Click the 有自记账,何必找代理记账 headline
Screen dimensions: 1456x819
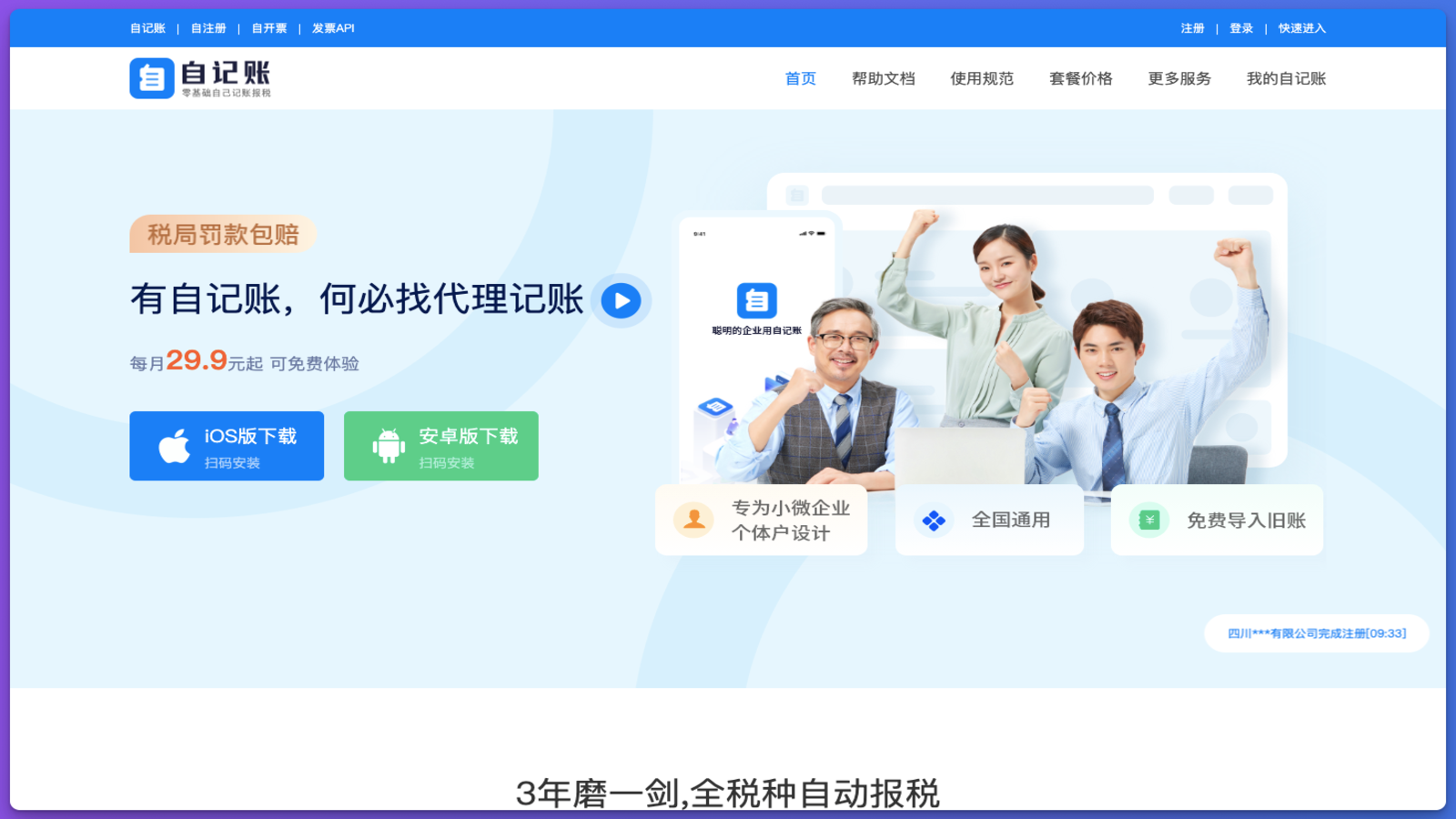pyautogui.click(x=357, y=299)
